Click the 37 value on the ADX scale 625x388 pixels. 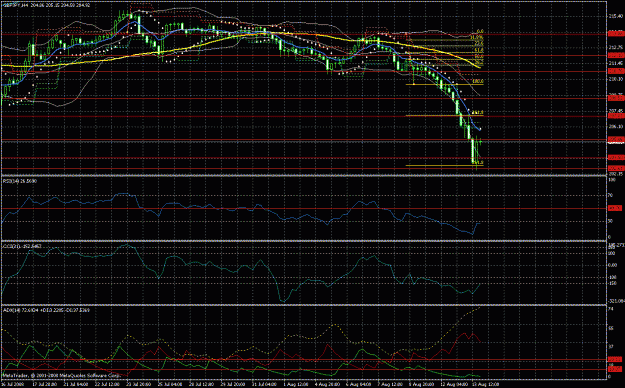point(611,347)
